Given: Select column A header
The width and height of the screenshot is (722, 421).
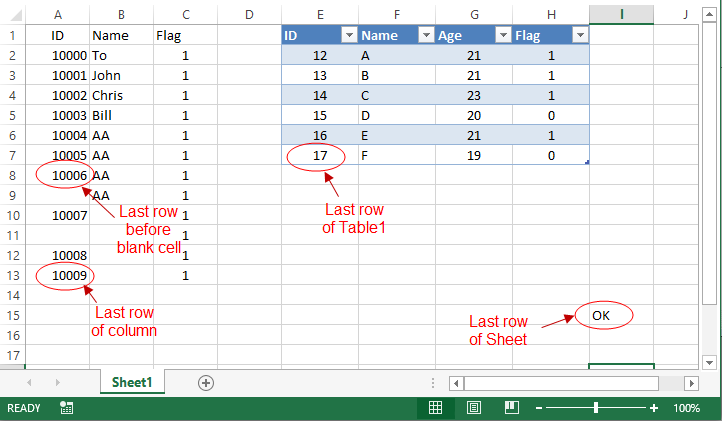Looking at the screenshot, I should pos(58,15).
